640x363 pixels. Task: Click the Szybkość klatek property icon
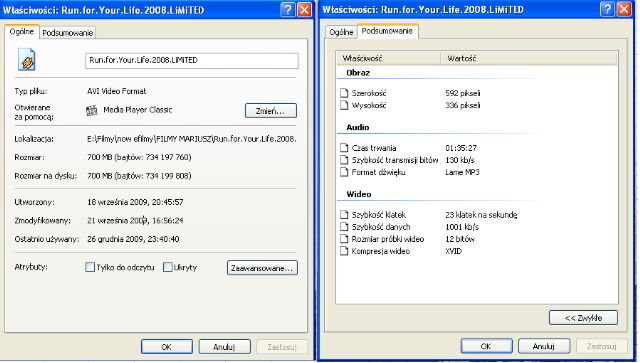coord(344,215)
